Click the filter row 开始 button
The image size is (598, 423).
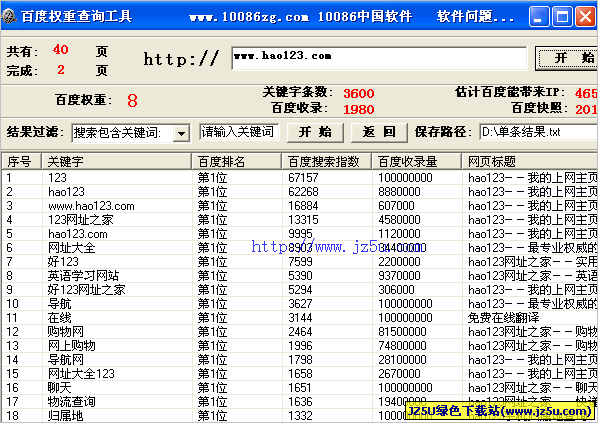click(315, 132)
